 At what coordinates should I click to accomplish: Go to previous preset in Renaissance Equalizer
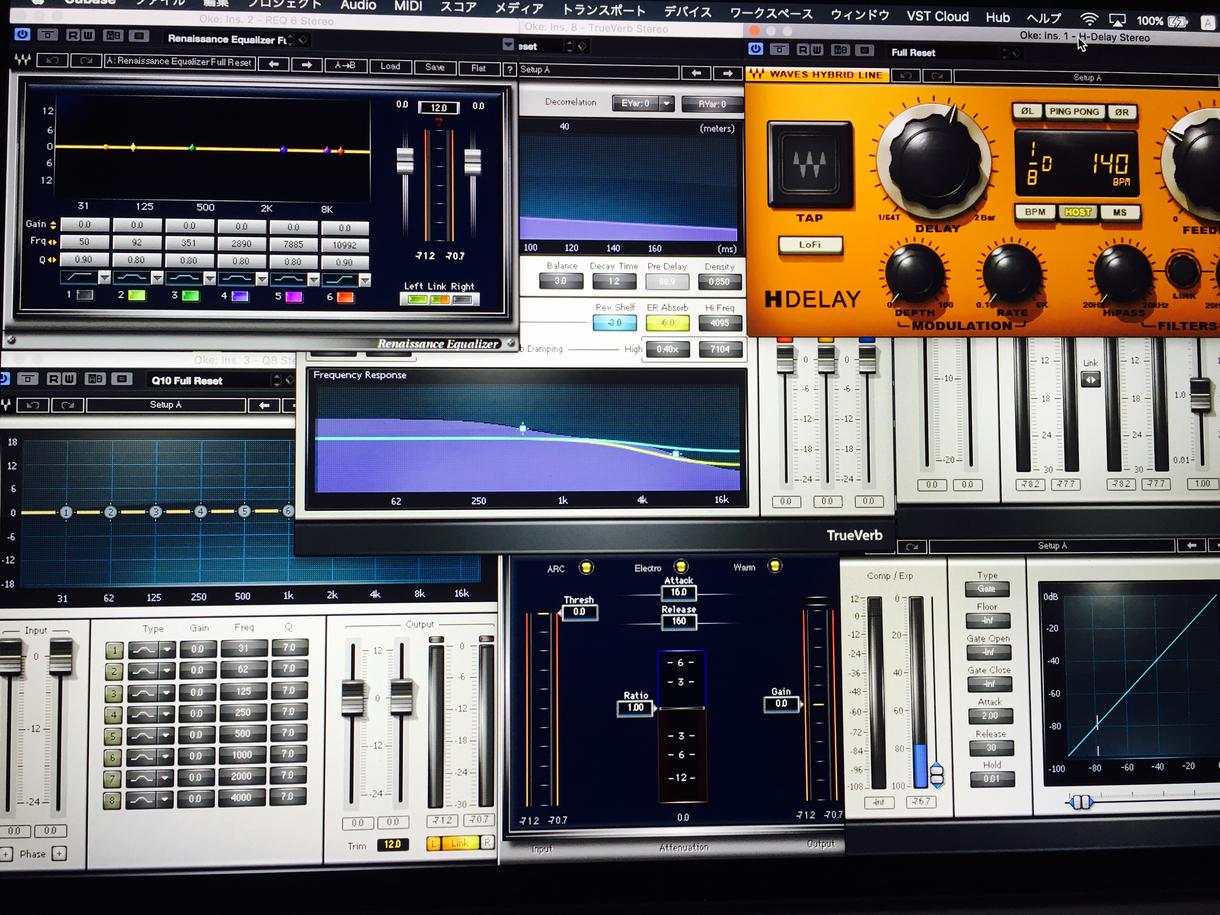[273, 65]
